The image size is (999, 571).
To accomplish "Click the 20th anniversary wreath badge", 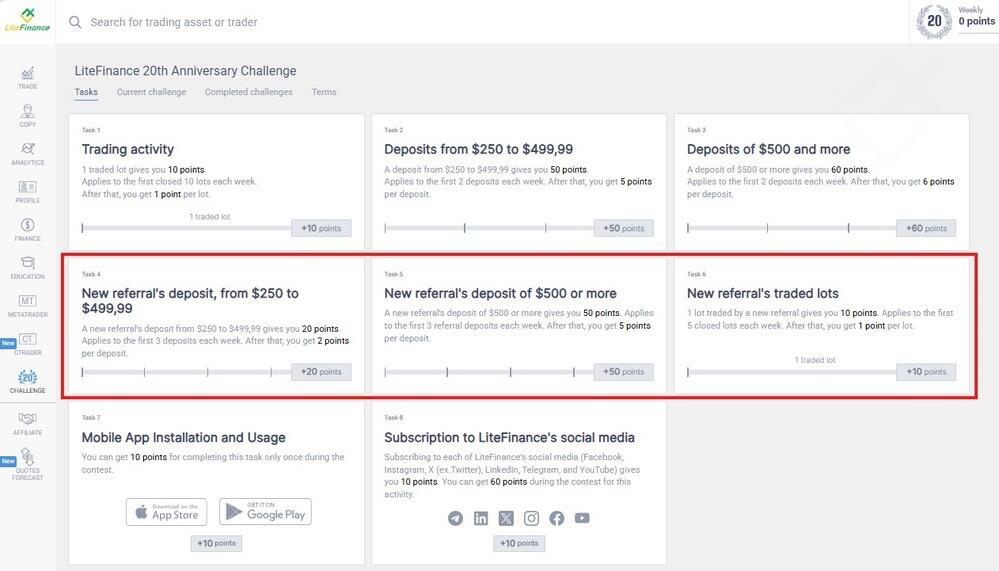I will coord(934,21).
